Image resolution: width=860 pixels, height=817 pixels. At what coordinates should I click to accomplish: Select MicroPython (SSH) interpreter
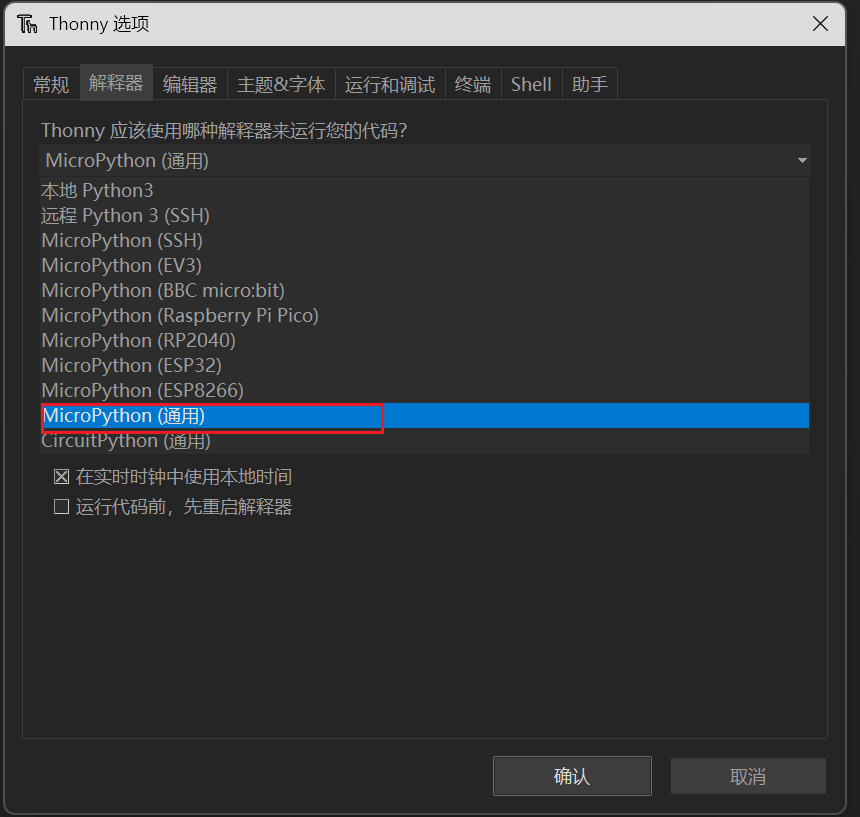point(425,241)
